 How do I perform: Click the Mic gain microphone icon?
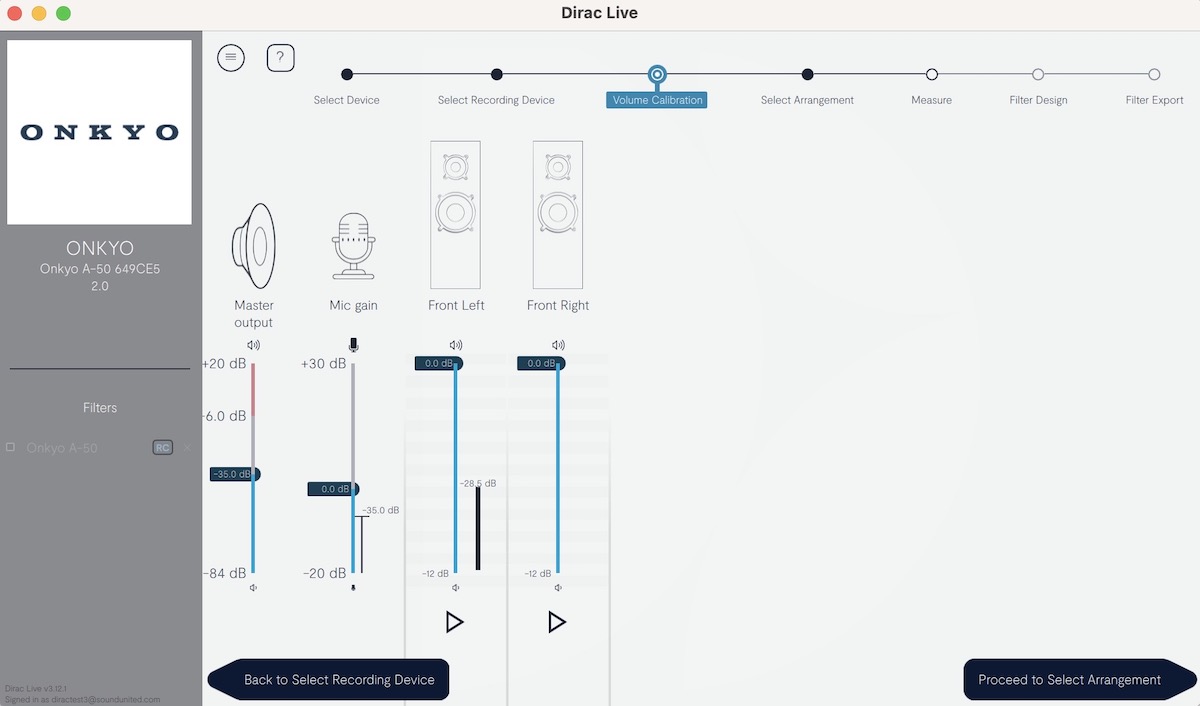click(x=353, y=246)
